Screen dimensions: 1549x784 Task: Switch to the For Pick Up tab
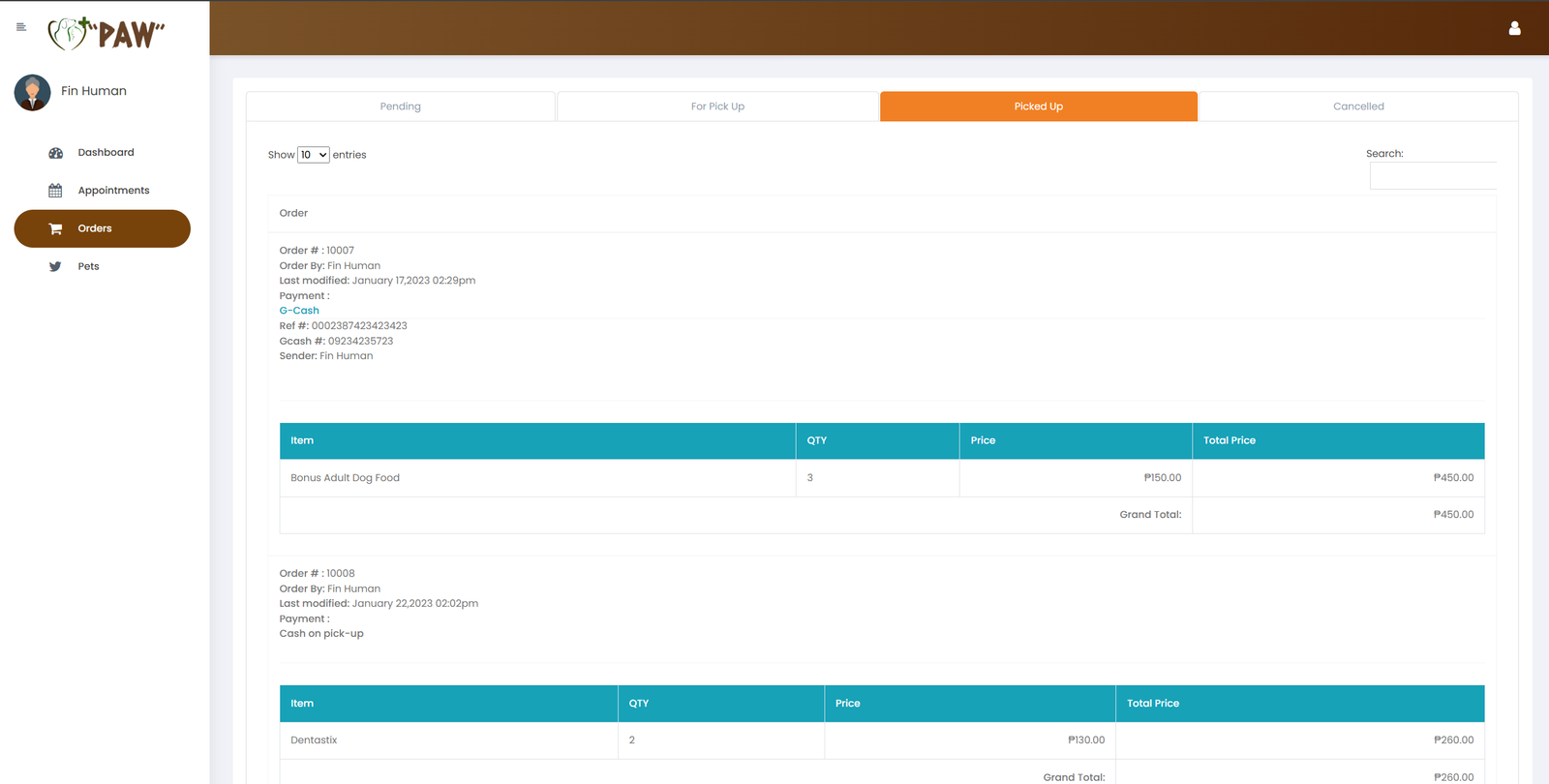717,106
